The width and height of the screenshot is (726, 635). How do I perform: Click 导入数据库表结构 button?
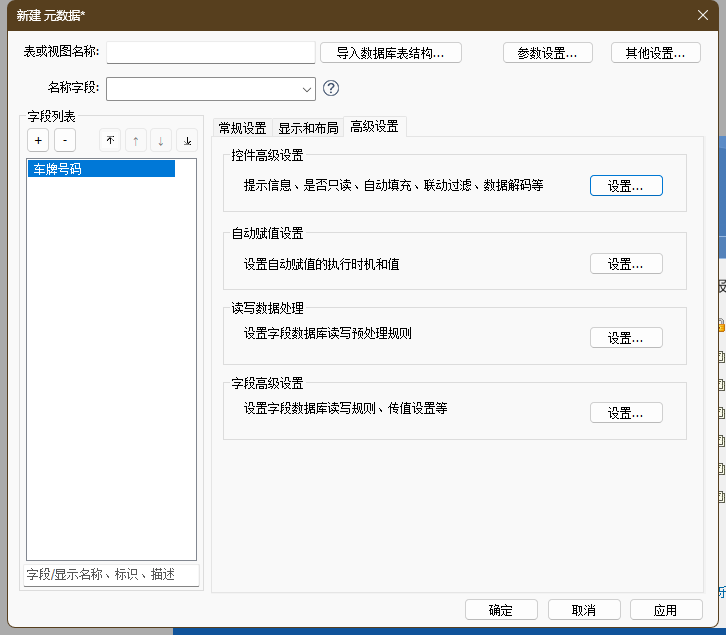[390, 53]
